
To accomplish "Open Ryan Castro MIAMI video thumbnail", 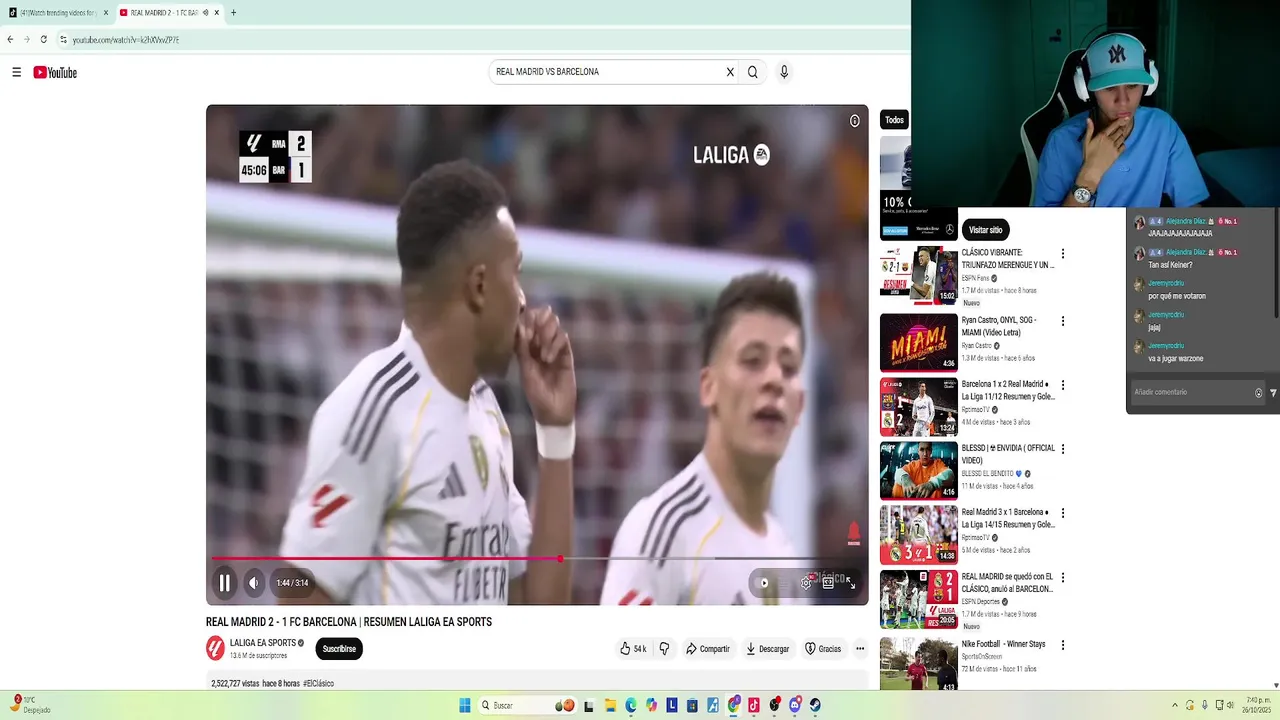I will [x=918, y=343].
